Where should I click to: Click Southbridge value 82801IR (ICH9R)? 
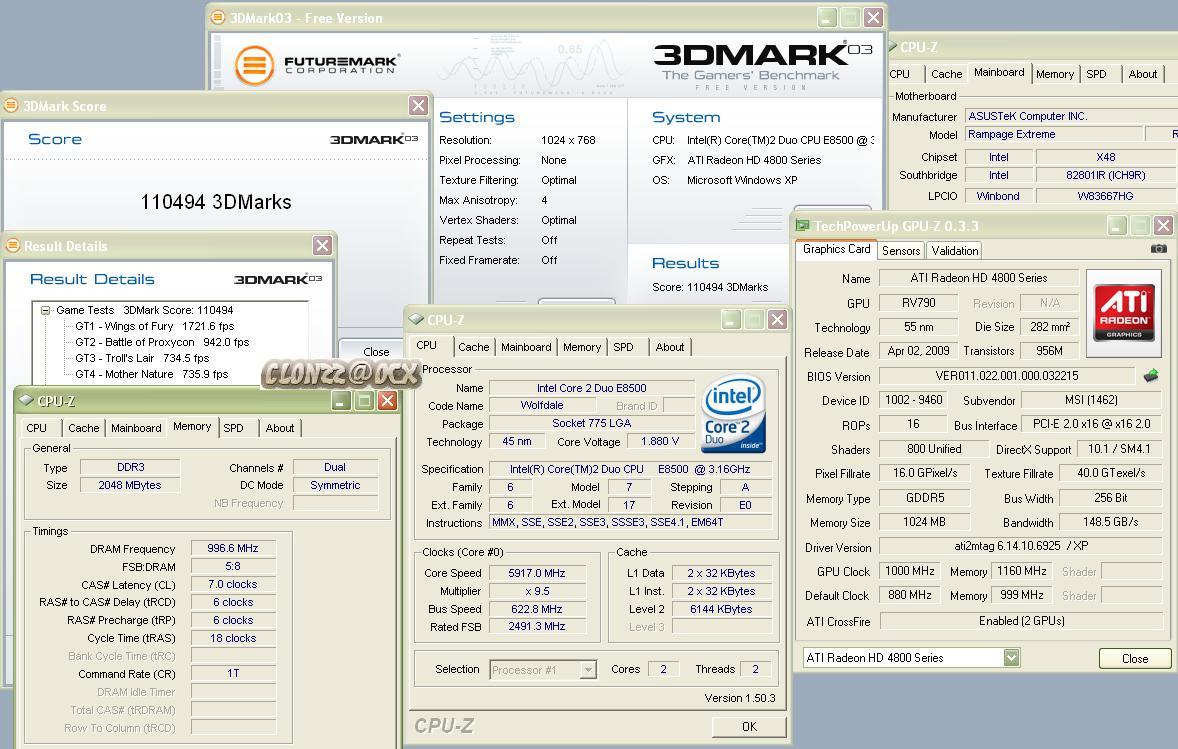tap(1105, 176)
